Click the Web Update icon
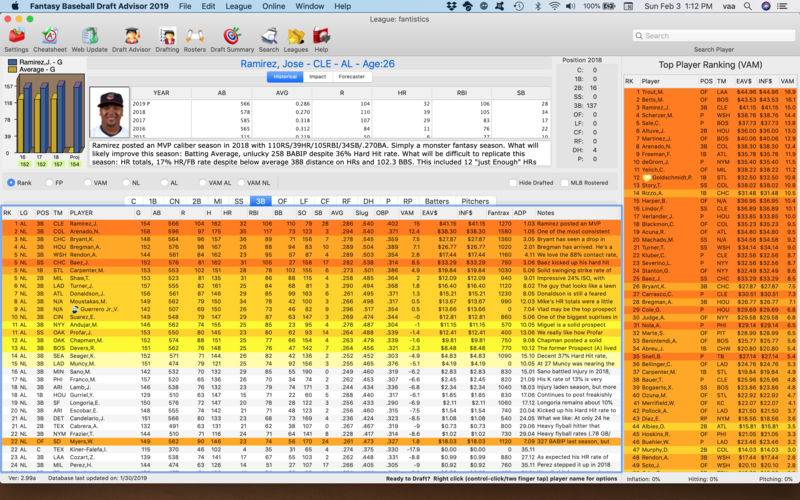The width and height of the screenshot is (800, 500). [90, 36]
